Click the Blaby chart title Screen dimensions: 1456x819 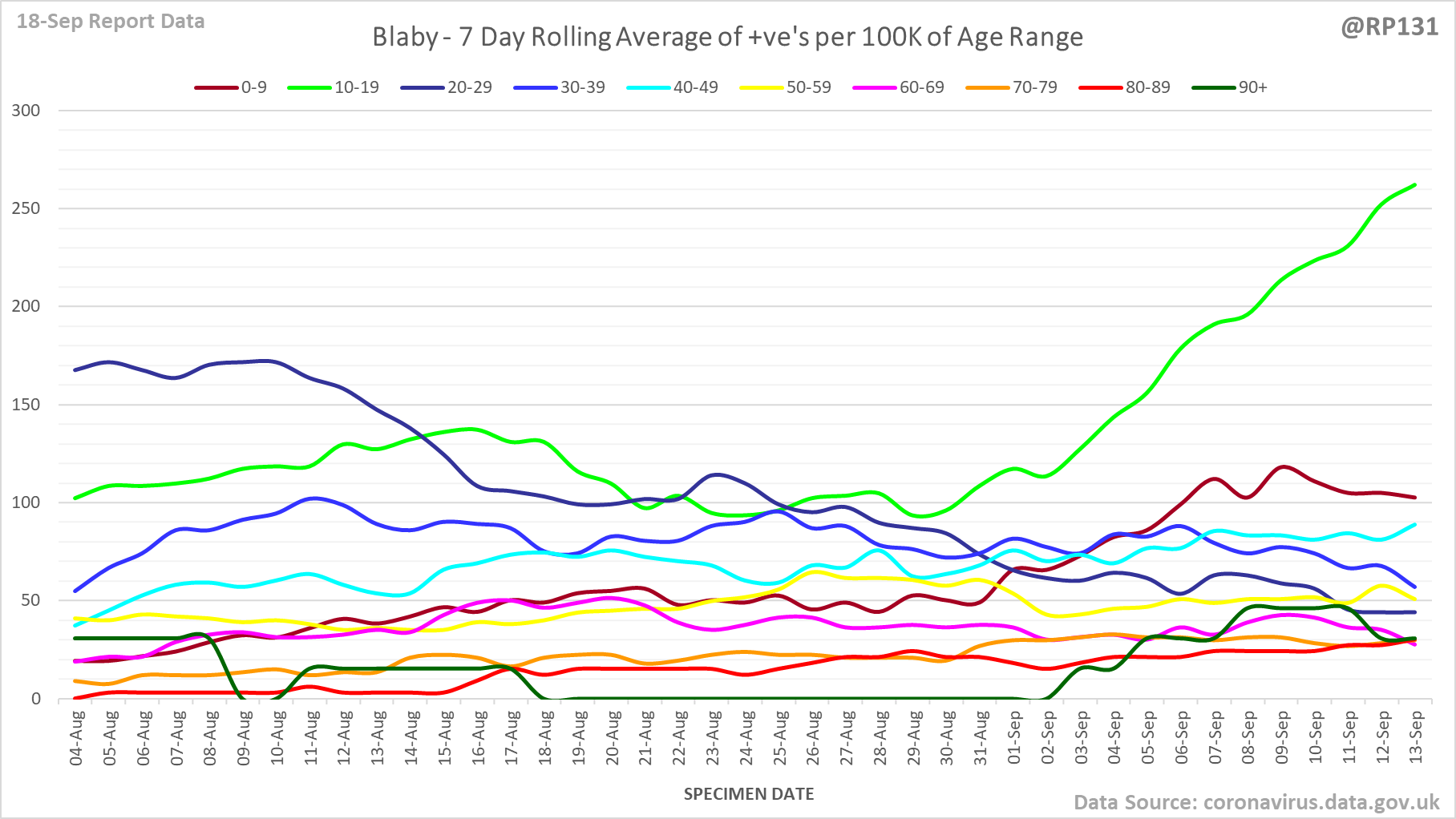point(727,37)
